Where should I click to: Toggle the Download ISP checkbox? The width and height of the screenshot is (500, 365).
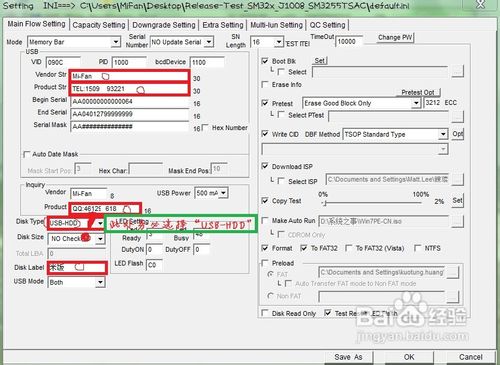point(265,166)
